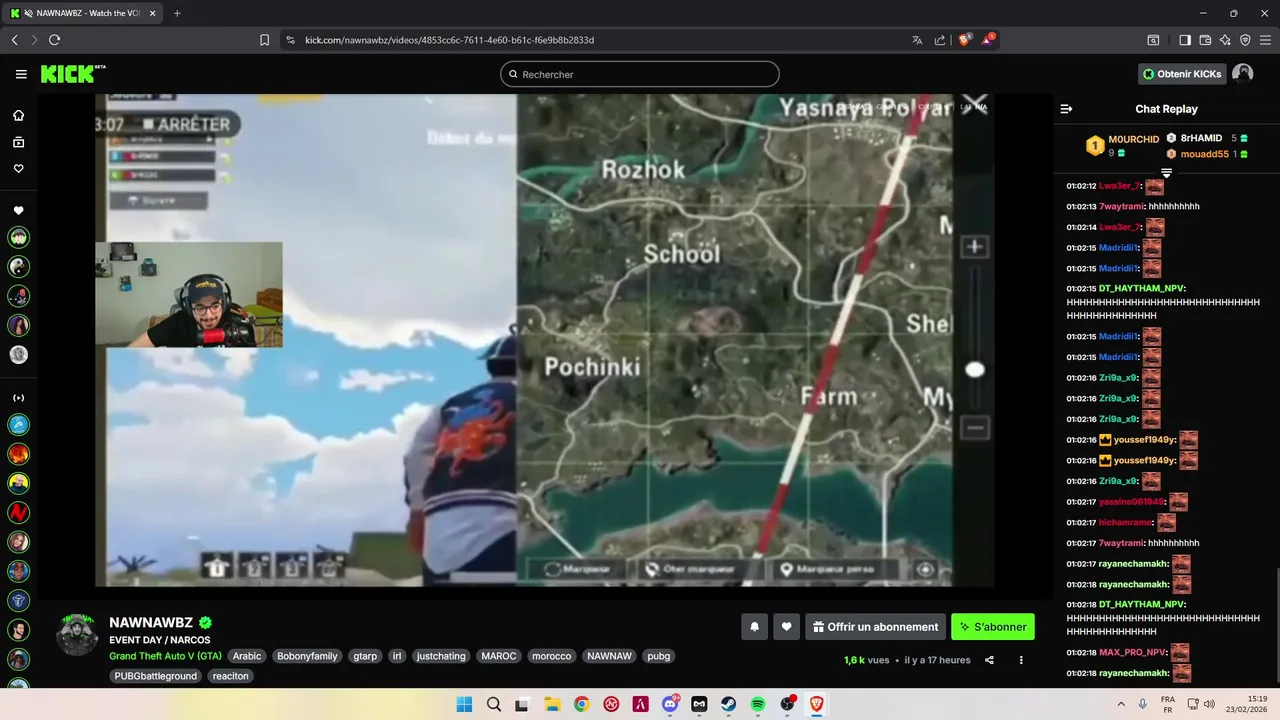
Task: Toggle the Brave sidebar panel
Action: click(x=1185, y=40)
